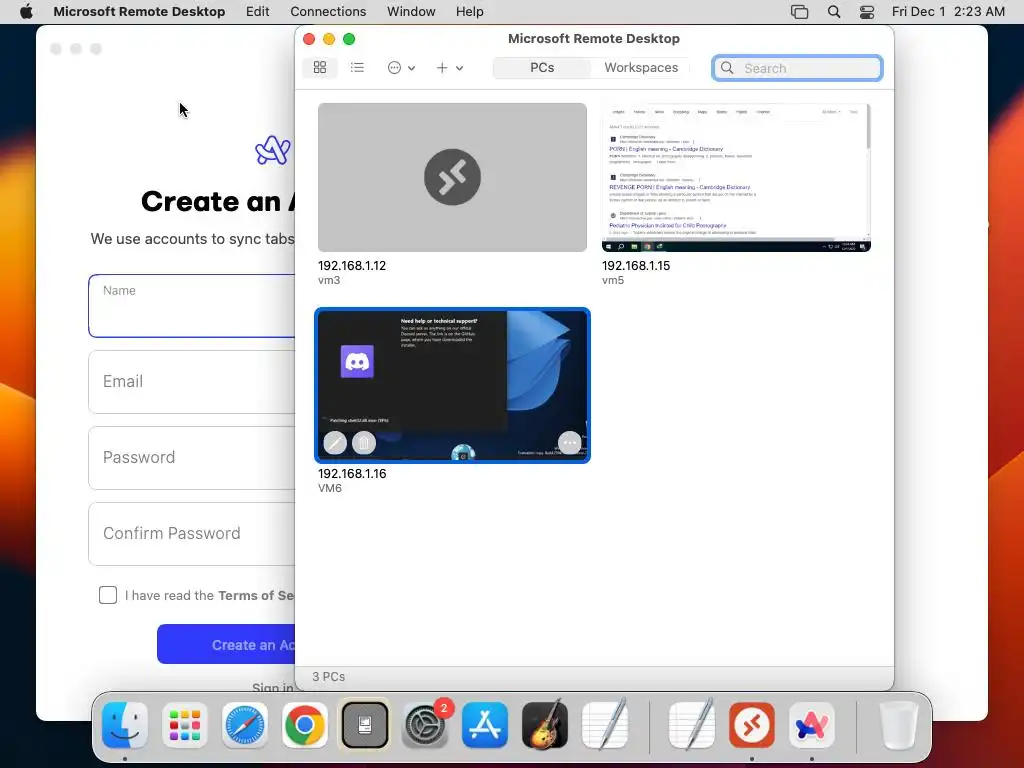Check the Terms of Service checkbox

pos(108,595)
